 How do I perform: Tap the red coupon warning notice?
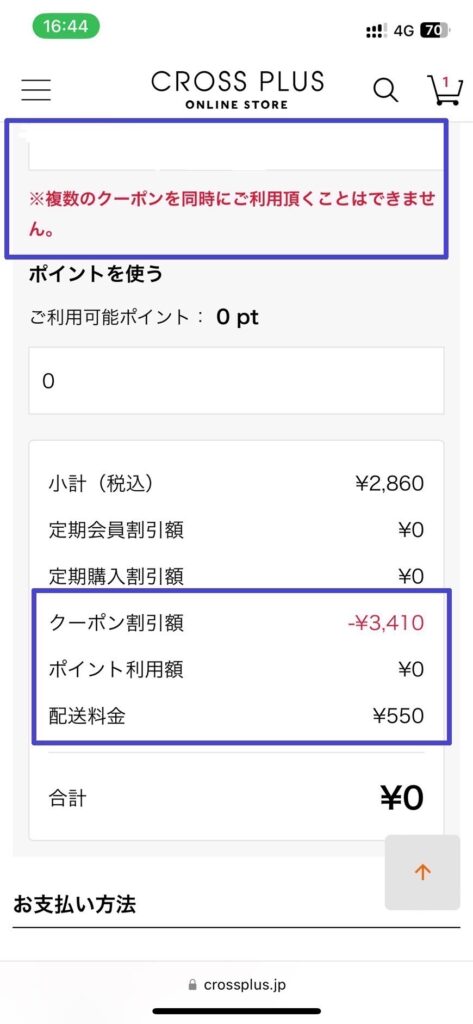(x=232, y=214)
